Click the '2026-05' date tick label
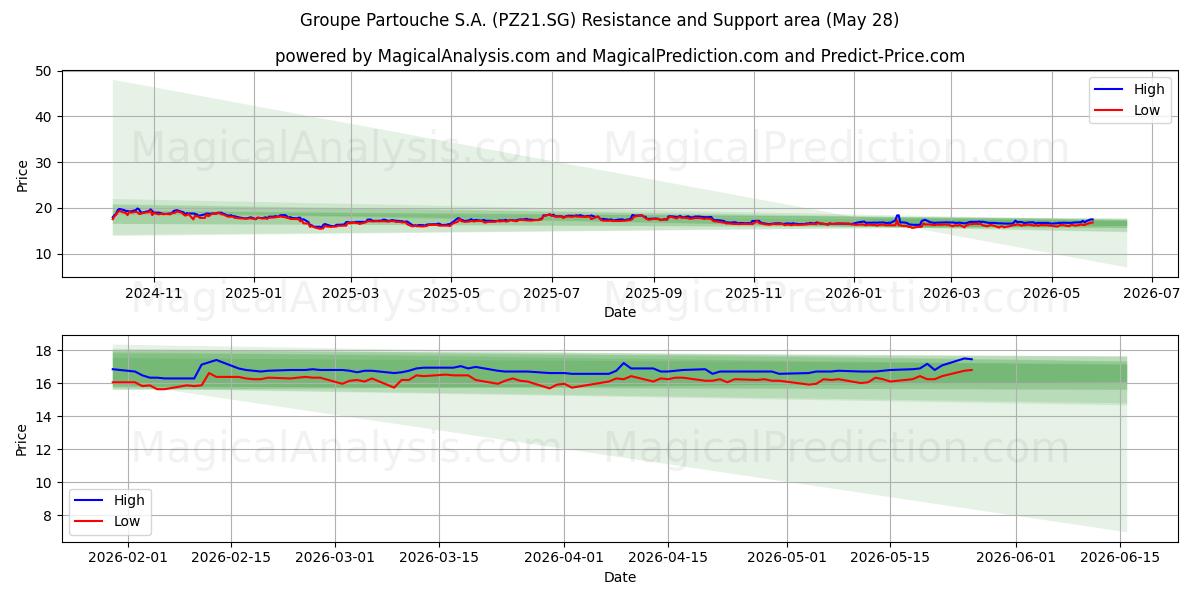Screen dimensions: 1200x600 coord(1051,294)
